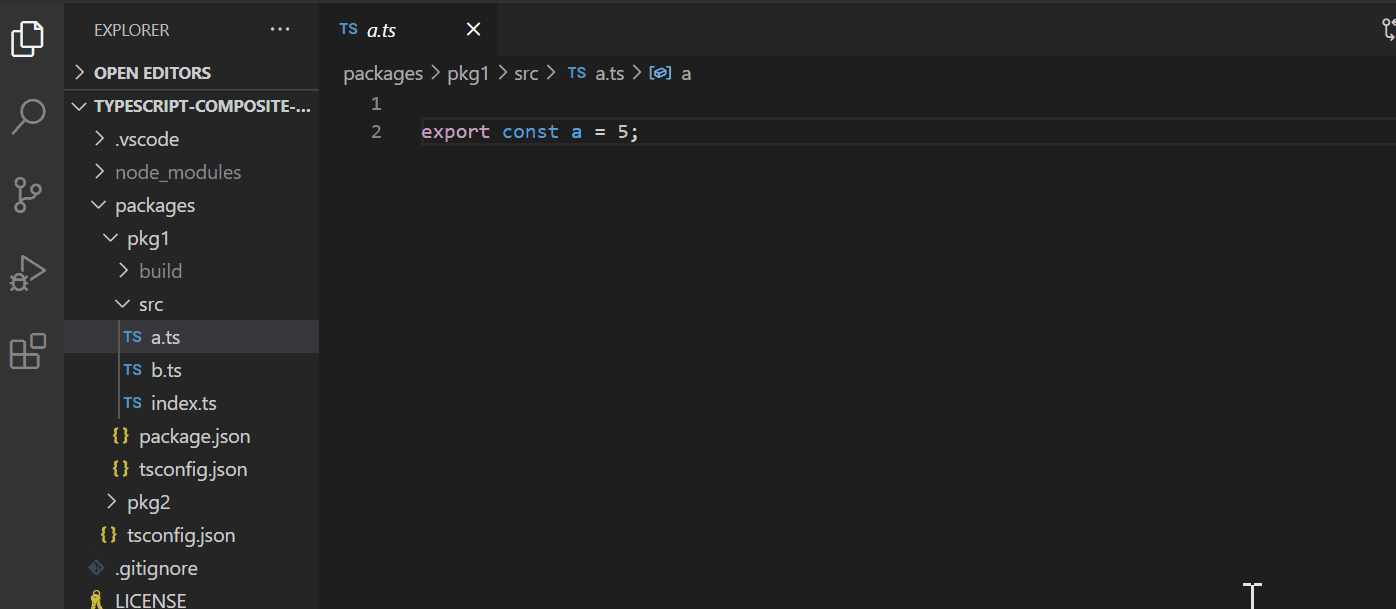Open the Extensions view
The image size is (1396, 609).
click(x=27, y=350)
